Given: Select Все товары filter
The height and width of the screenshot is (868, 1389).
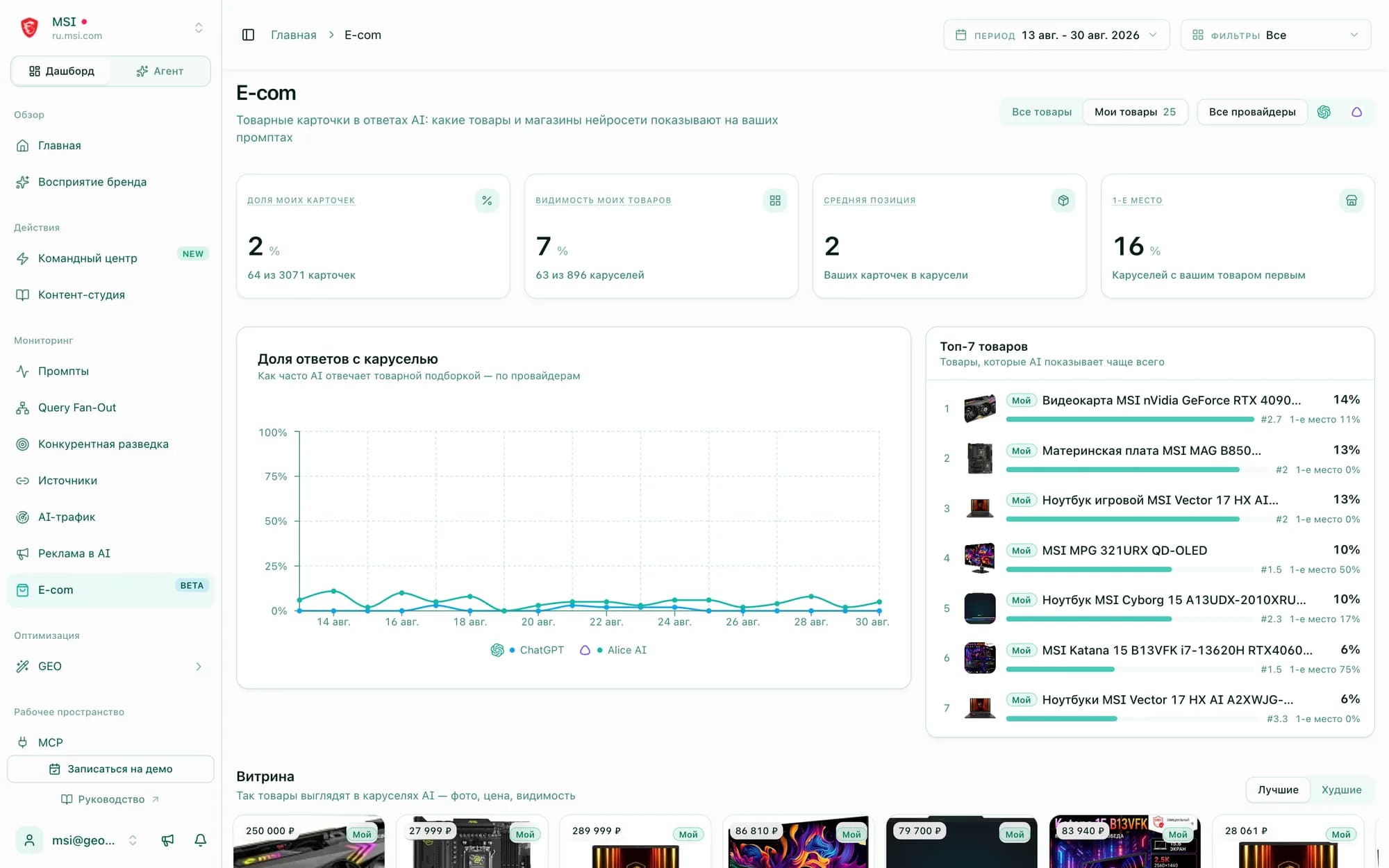Looking at the screenshot, I should [1042, 112].
